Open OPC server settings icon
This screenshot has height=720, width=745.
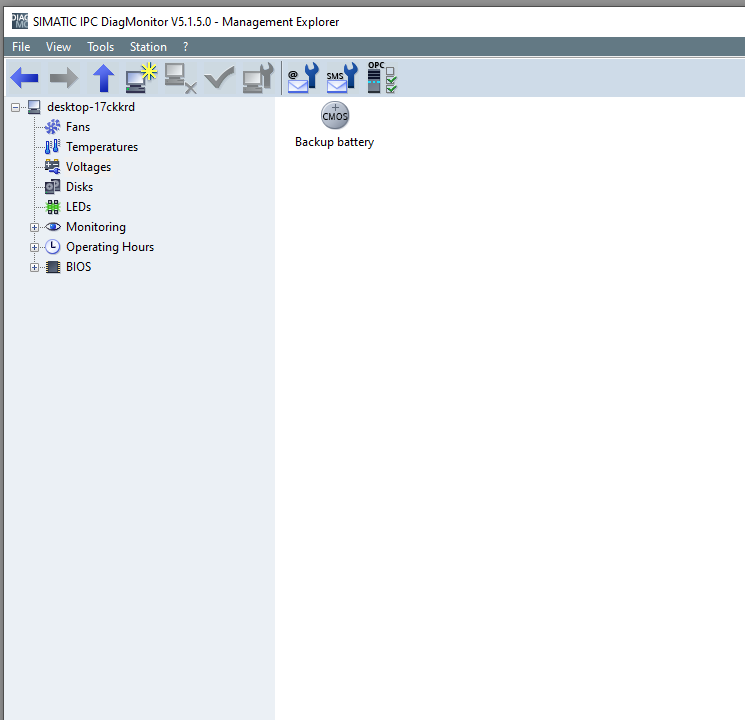click(x=382, y=77)
